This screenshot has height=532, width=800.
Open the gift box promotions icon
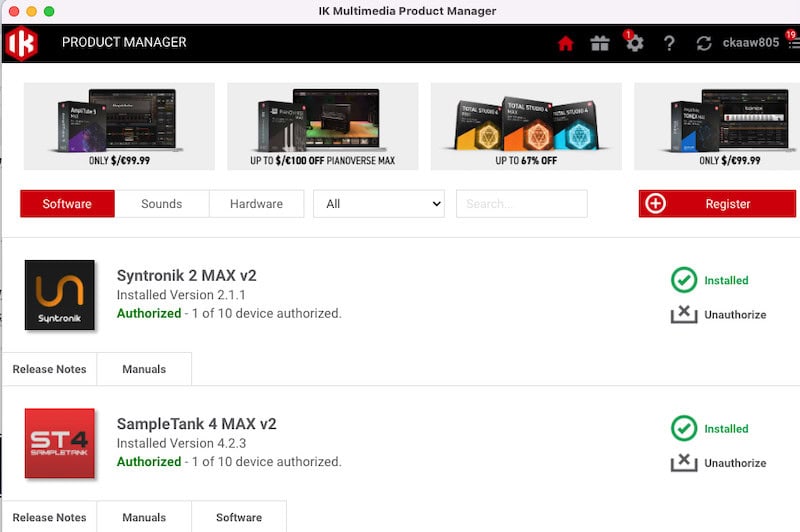click(600, 43)
